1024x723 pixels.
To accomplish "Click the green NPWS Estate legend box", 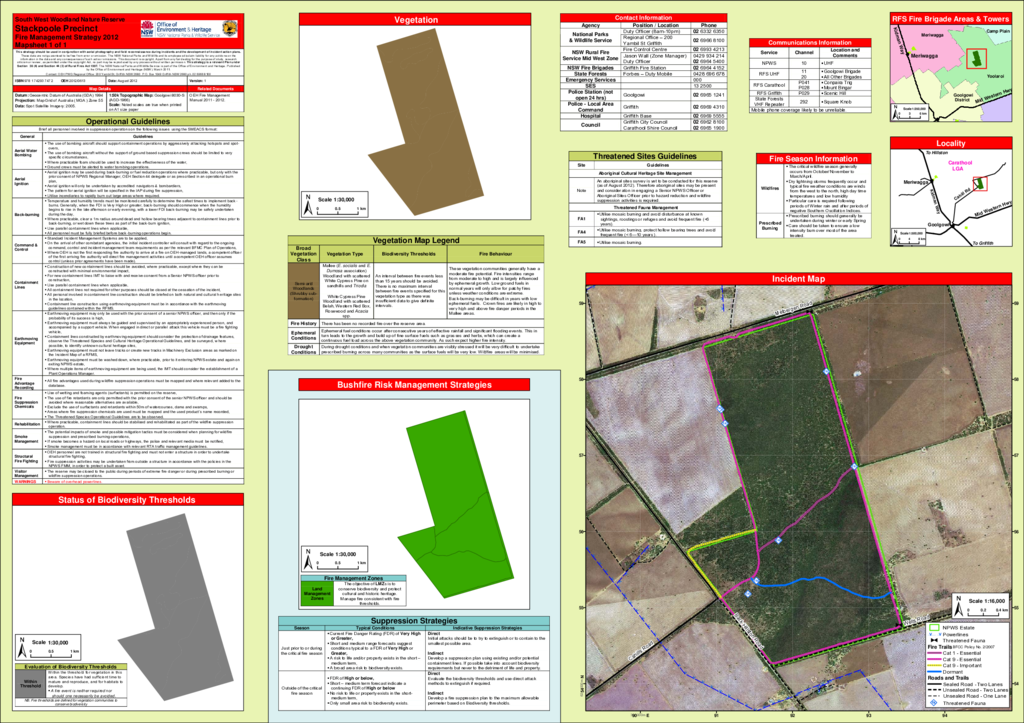I will [933, 628].
